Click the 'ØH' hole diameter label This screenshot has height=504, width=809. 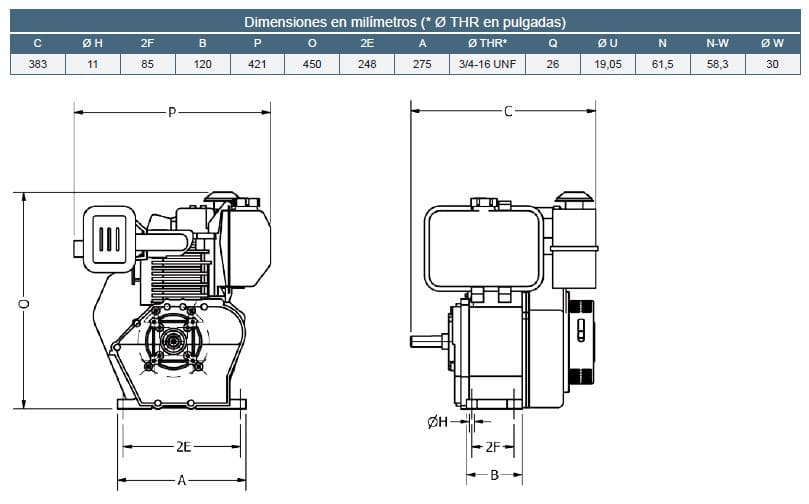pyautogui.click(x=438, y=422)
